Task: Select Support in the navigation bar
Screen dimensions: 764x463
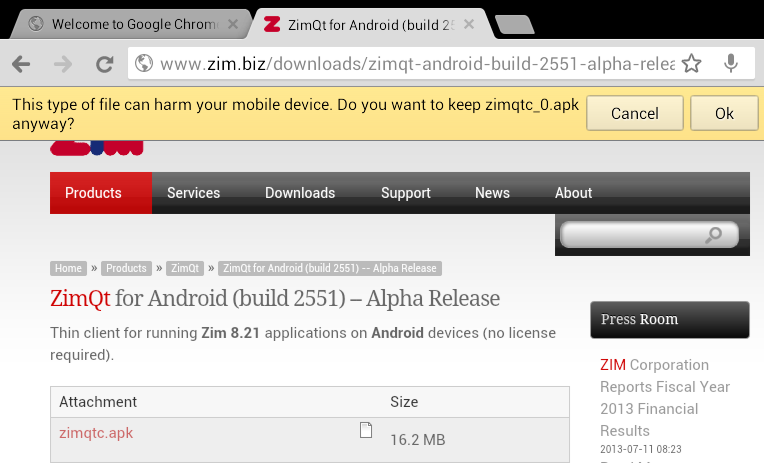Action: [406, 193]
